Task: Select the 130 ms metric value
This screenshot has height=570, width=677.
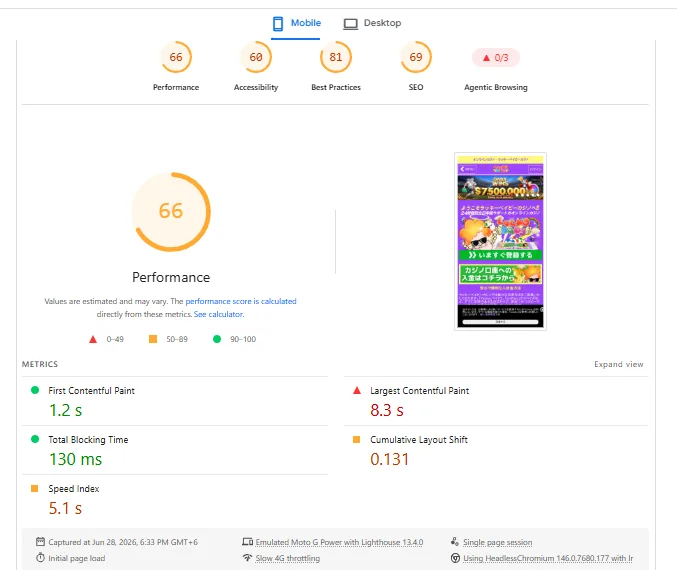Action: click(x=76, y=459)
